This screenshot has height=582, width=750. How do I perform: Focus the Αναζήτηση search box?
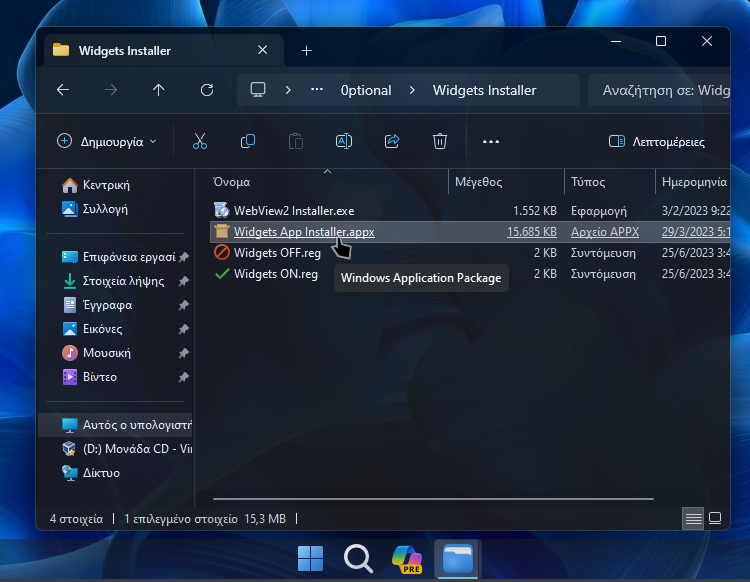[x=659, y=90]
